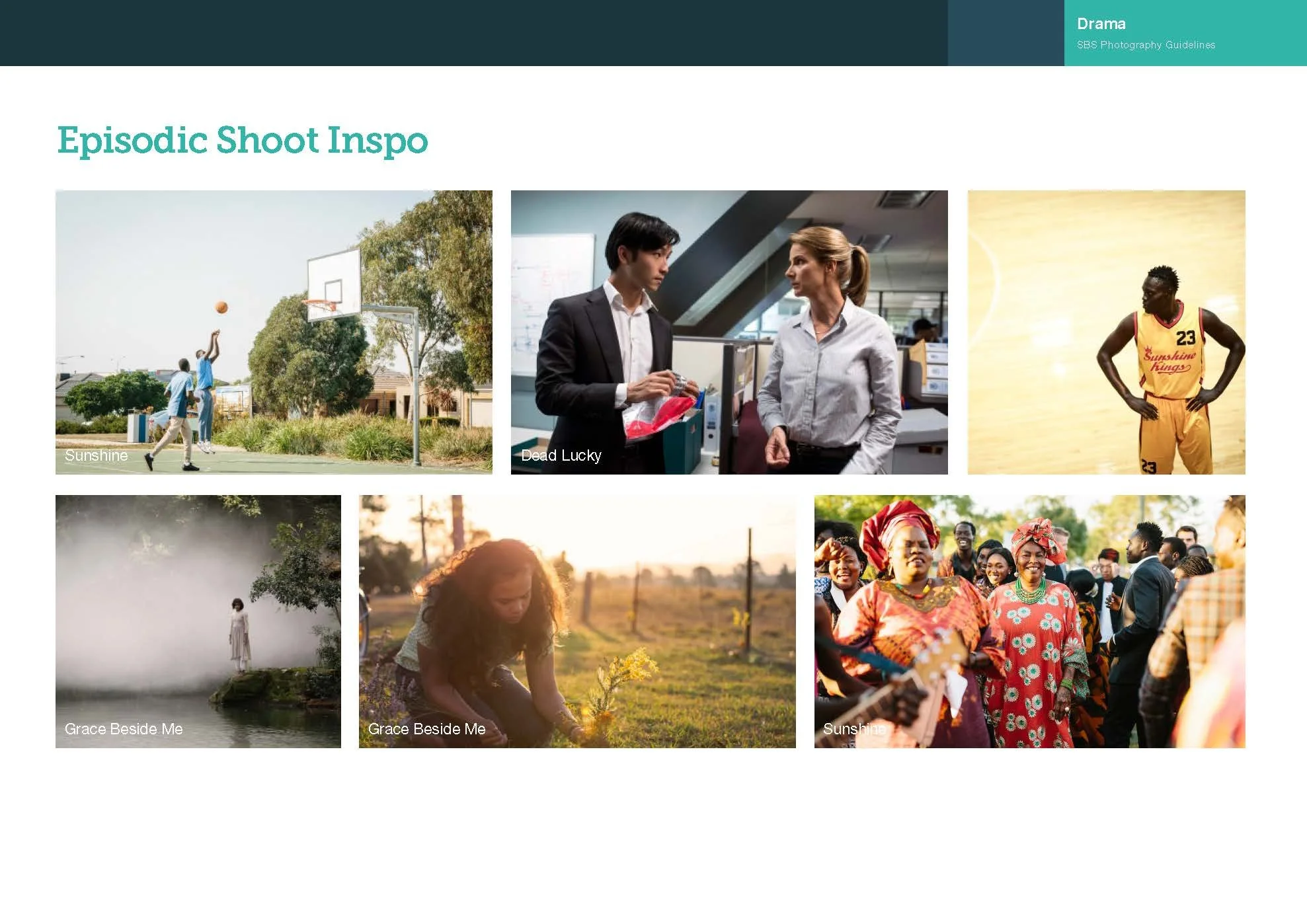The width and height of the screenshot is (1307, 924).
Task: Click the Sunshine Kings basketball player photo
Action: [x=1106, y=332]
